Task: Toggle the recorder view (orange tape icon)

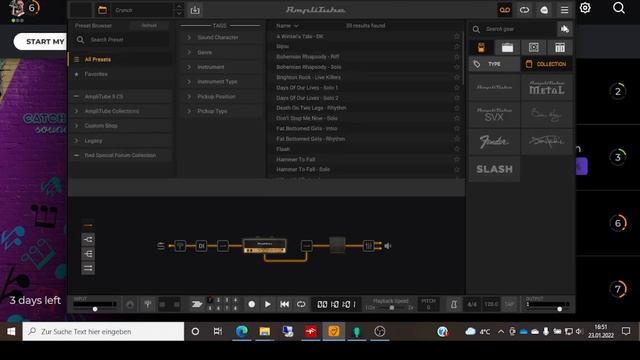Action: pos(505,10)
